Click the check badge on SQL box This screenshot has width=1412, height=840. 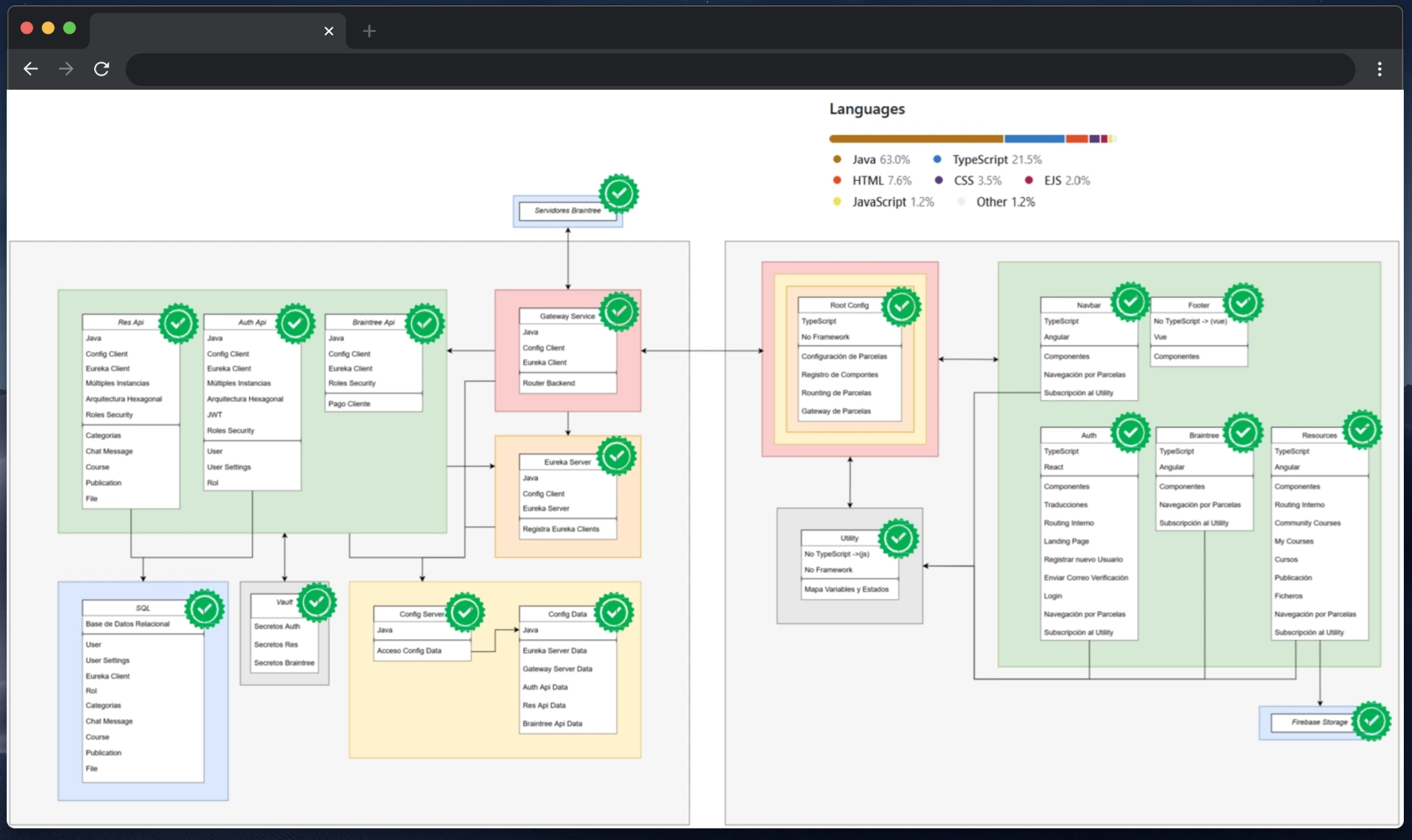tap(204, 609)
